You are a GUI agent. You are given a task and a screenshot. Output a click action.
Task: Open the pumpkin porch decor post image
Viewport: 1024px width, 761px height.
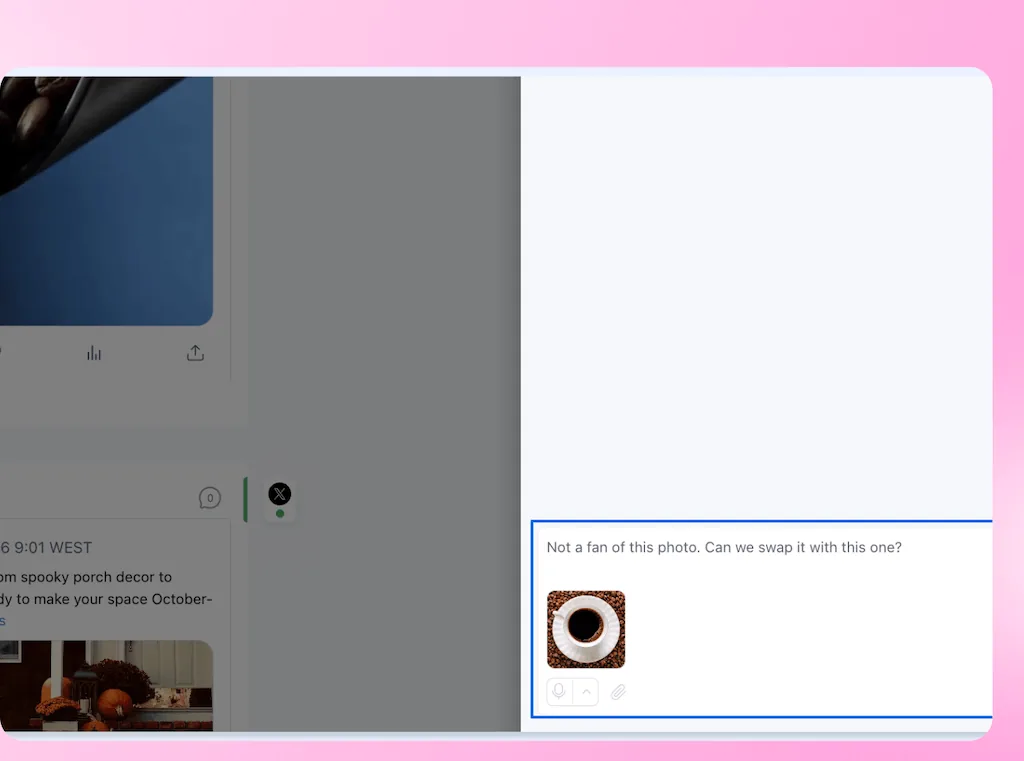point(106,685)
